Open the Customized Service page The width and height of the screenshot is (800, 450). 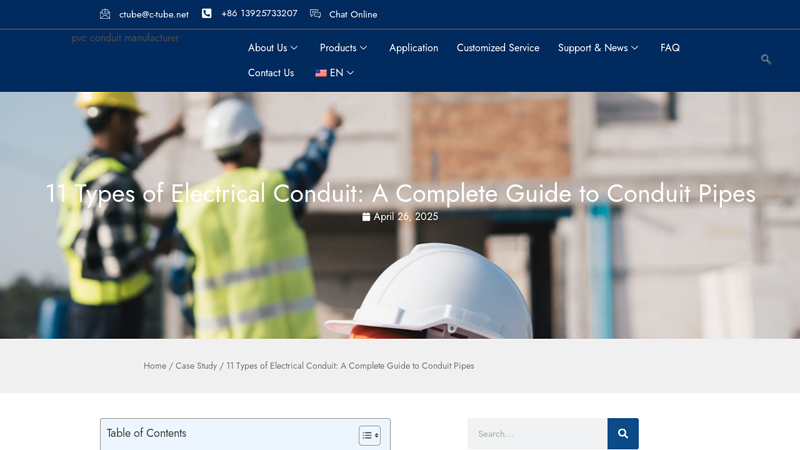pyautogui.click(x=497, y=48)
